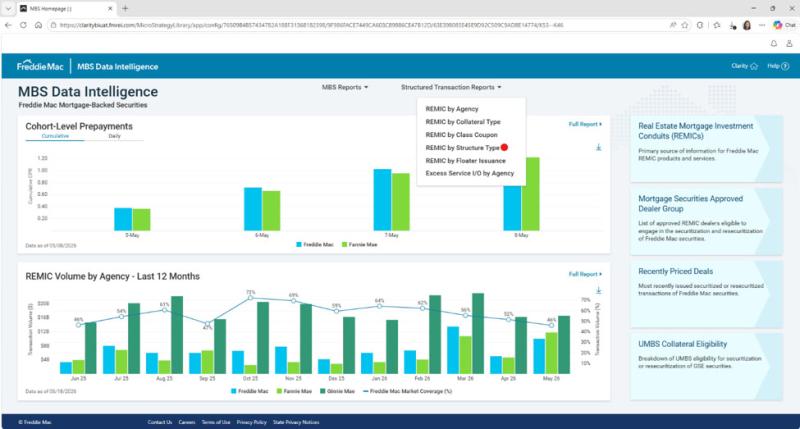Open Terms of Use footer link
This screenshot has width=800, height=429.
pos(216,422)
